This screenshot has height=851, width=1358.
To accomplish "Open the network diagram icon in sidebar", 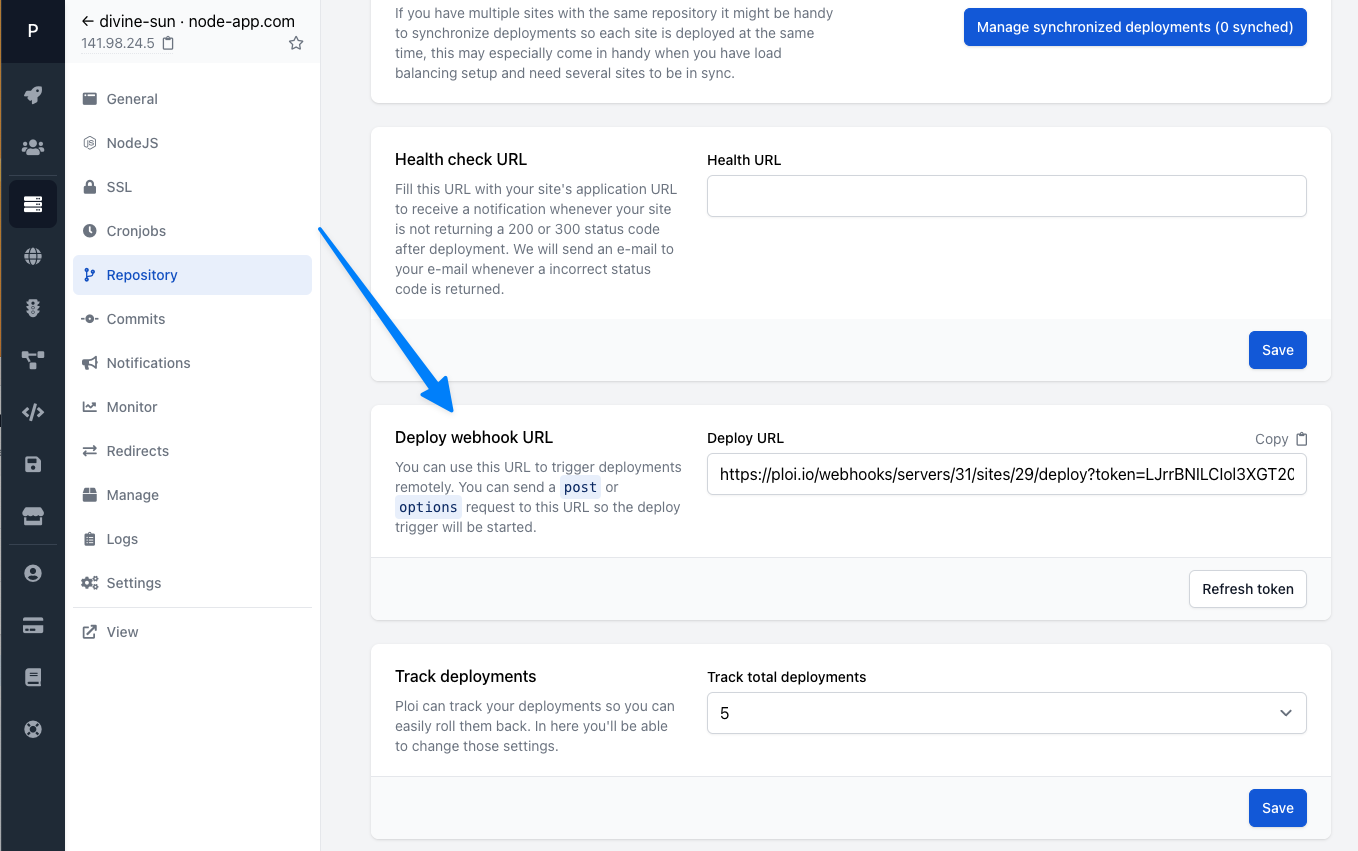I will [x=33, y=360].
